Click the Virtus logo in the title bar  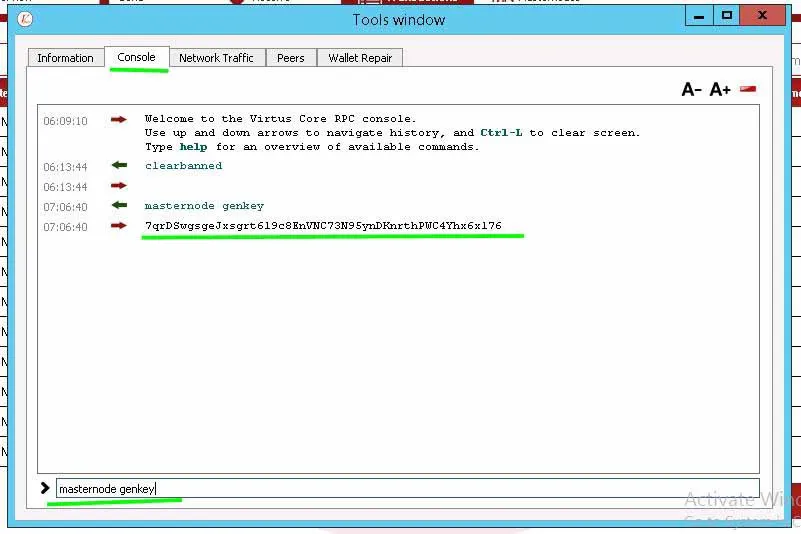click(x=25, y=19)
